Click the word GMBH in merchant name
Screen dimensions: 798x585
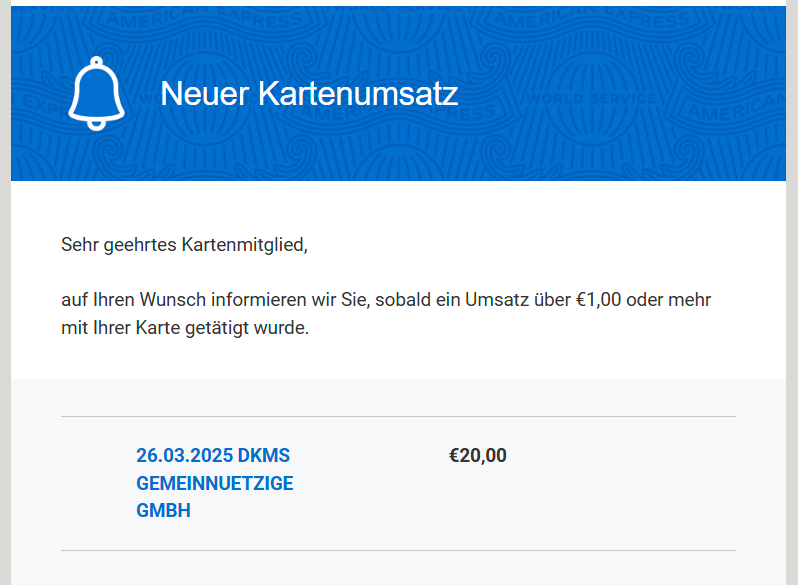coord(163,511)
